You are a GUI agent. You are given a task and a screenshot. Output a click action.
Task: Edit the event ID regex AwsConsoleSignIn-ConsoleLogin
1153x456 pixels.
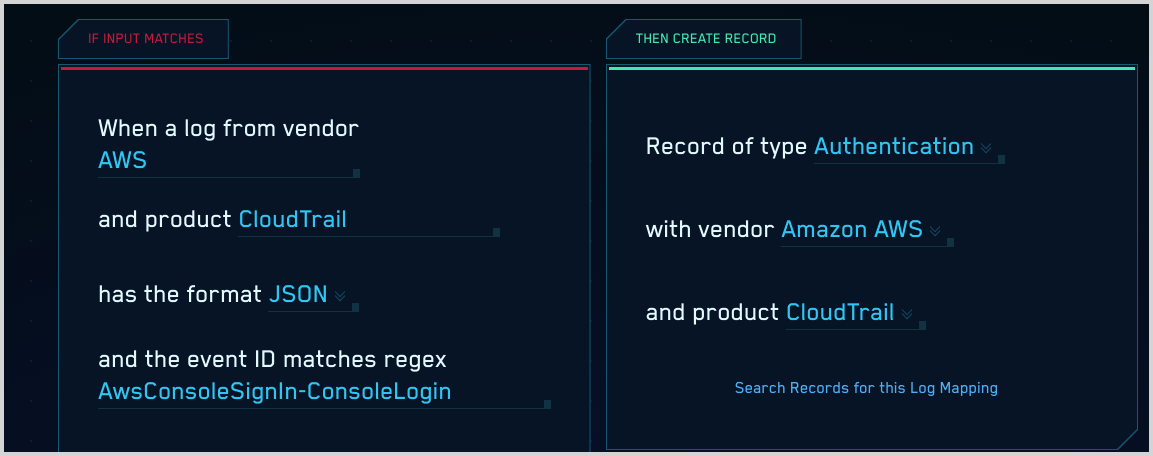pos(324,393)
